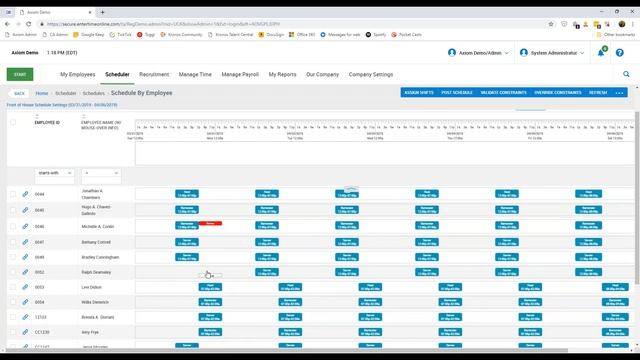
Task: Open the My Employees menu
Action: pos(78,74)
